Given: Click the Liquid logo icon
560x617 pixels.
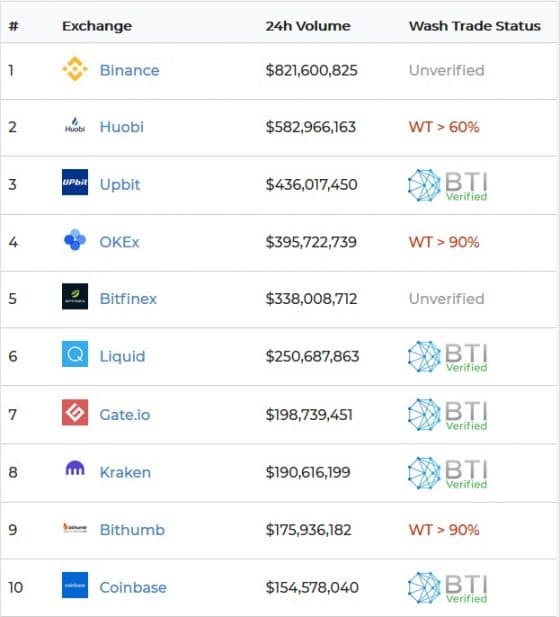Looking at the screenshot, I should 75,354.
